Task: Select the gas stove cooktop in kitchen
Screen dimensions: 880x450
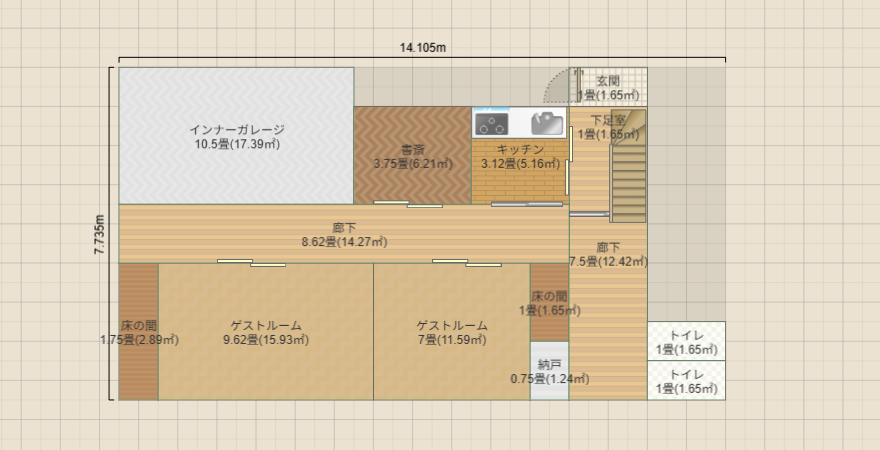Action: tap(492, 124)
